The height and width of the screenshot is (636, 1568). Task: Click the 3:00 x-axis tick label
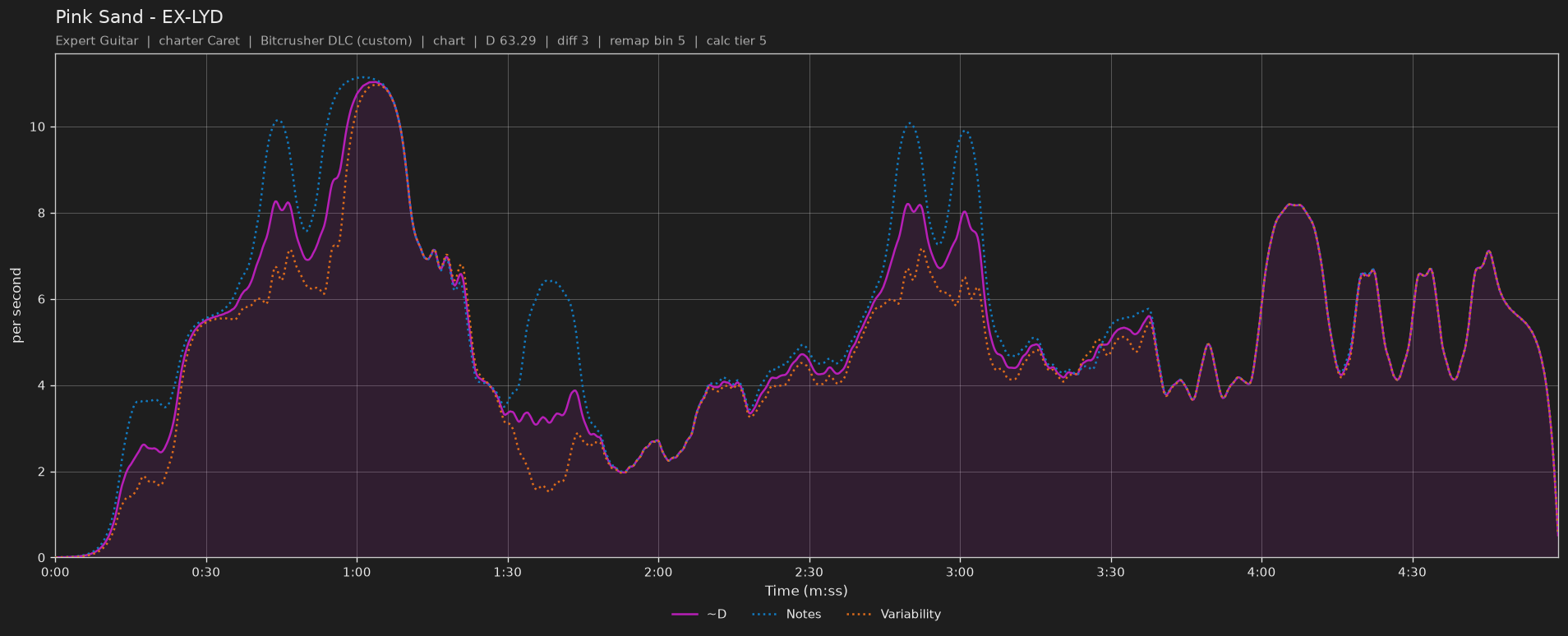960,572
